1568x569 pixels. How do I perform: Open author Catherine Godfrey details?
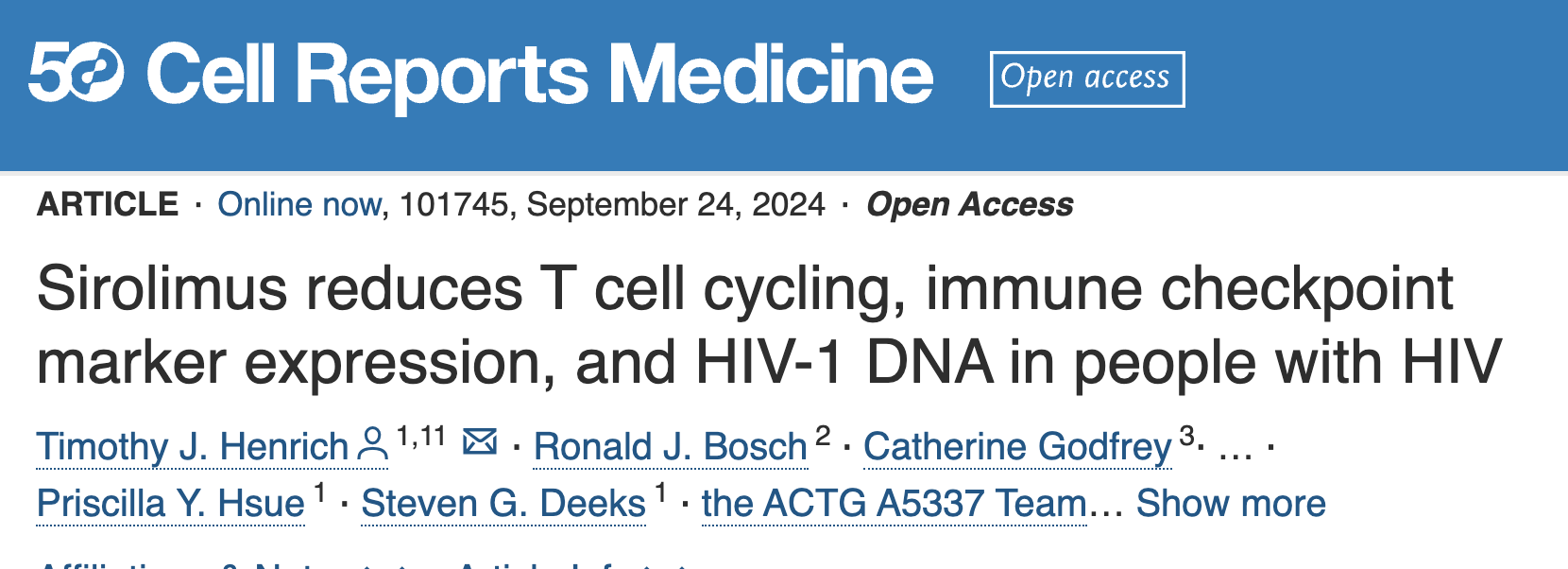tap(1017, 446)
